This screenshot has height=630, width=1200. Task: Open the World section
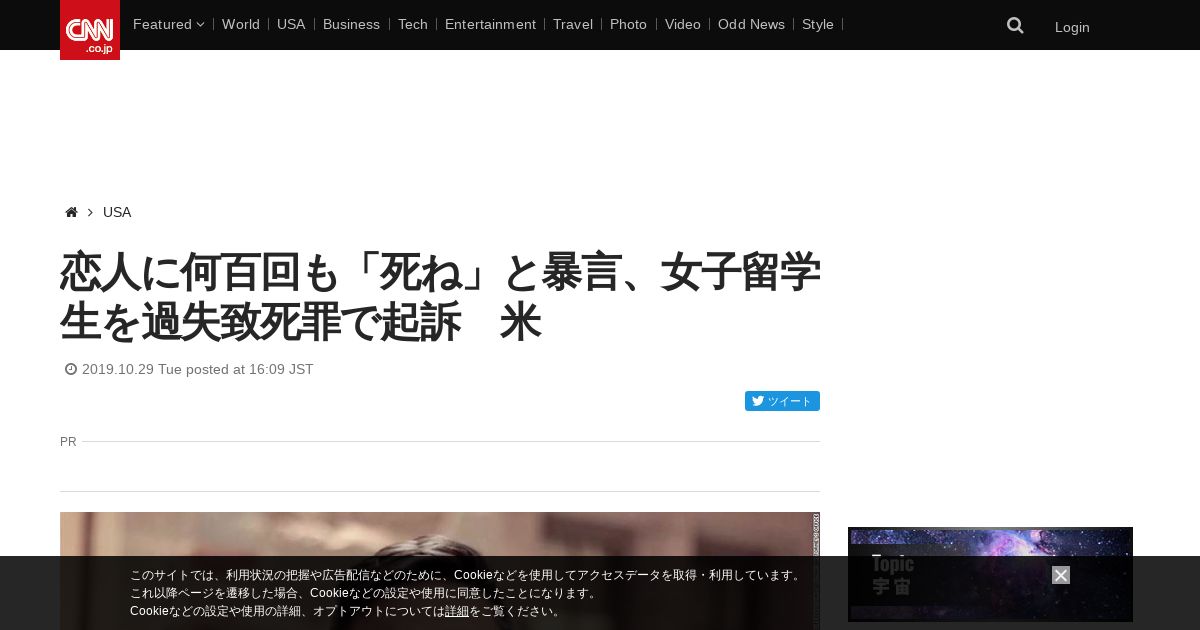tap(241, 24)
